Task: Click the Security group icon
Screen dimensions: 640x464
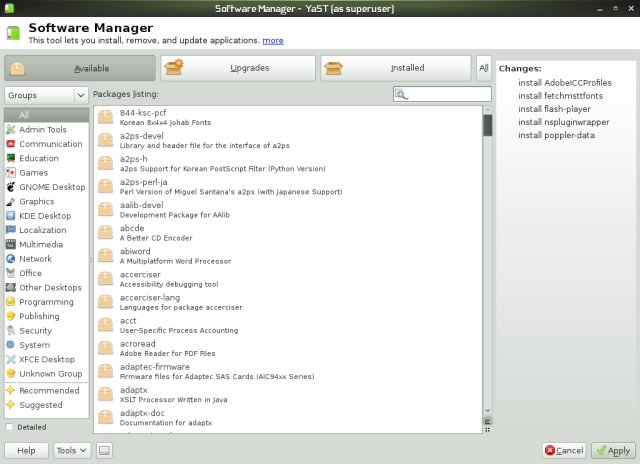Action: point(11,331)
